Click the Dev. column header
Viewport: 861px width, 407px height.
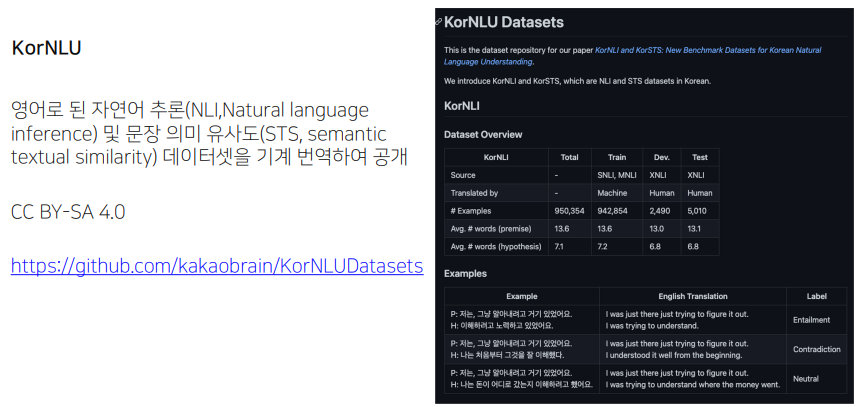click(x=660, y=157)
